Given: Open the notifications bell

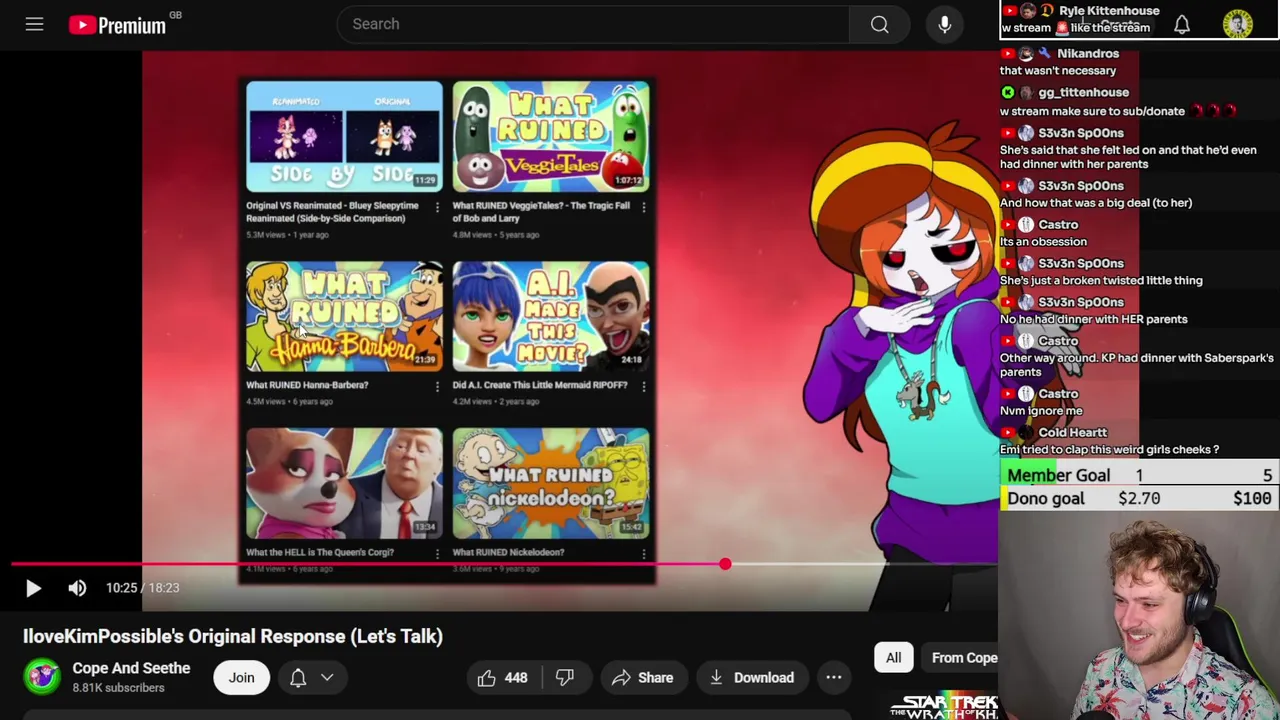Looking at the screenshot, I should click(x=1181, y=25).
